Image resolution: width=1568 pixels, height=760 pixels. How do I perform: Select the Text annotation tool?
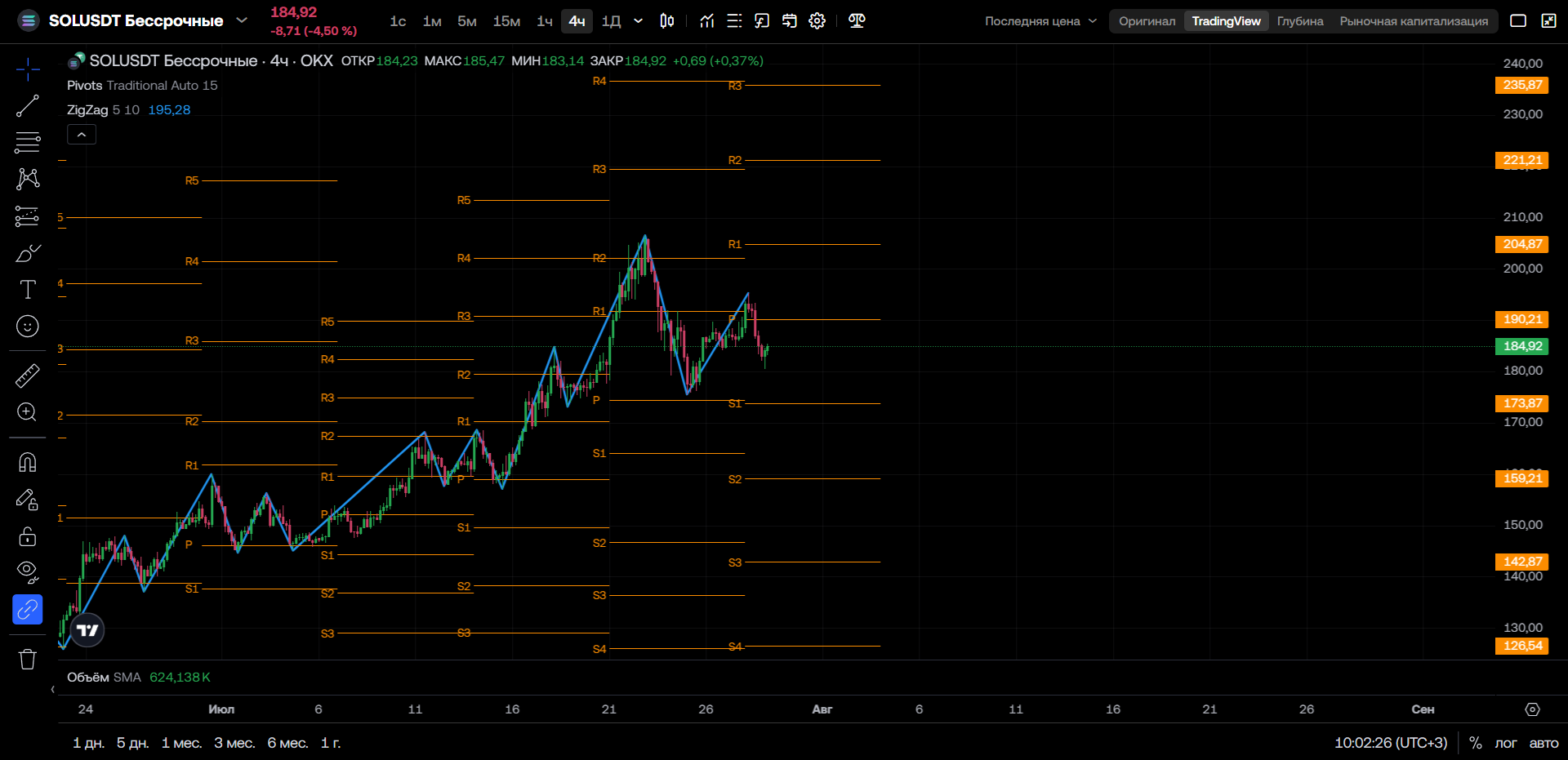coord(27,290)
